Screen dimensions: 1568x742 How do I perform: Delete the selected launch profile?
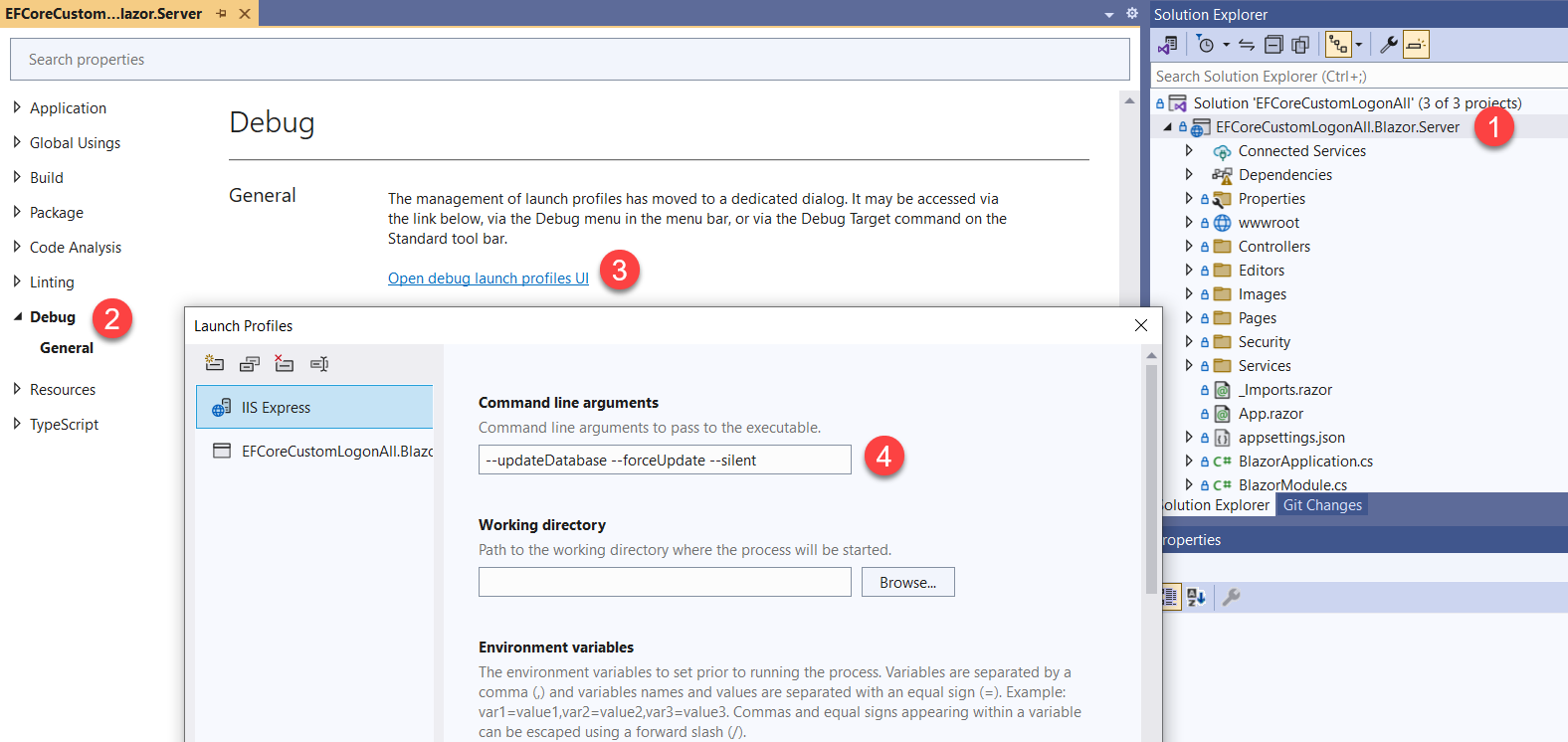284,364
